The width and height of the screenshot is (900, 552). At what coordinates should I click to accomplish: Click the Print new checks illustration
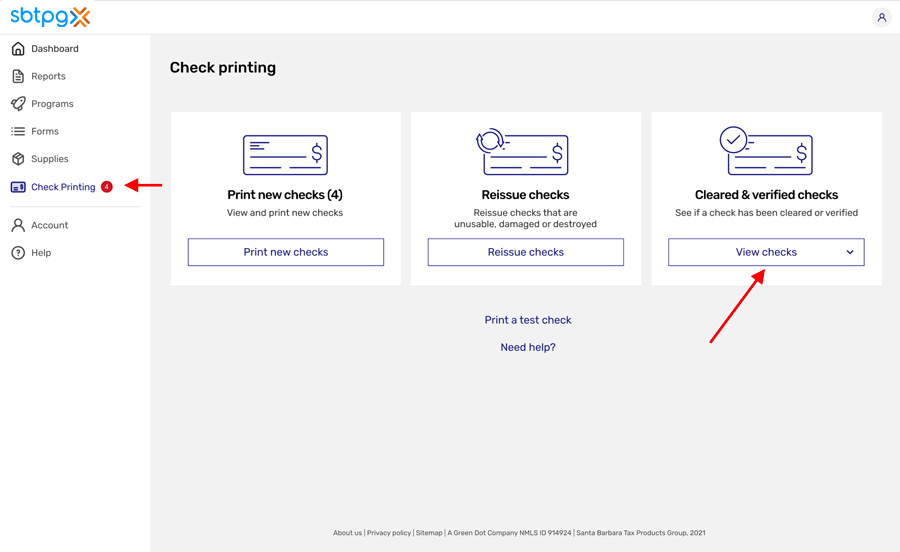click(x=285, y=155)
